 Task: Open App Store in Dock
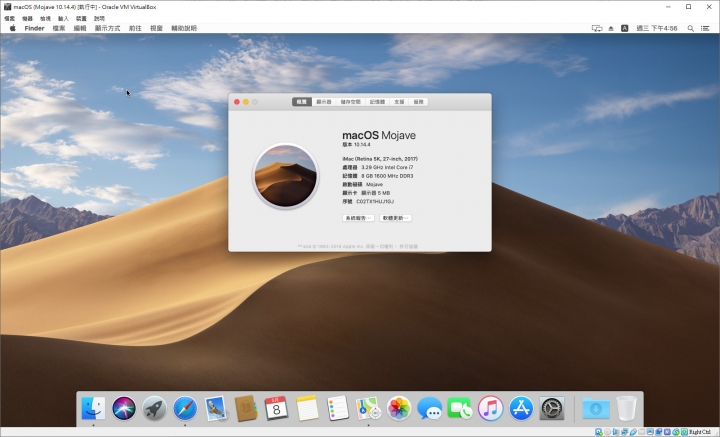[x=521, y=408]
